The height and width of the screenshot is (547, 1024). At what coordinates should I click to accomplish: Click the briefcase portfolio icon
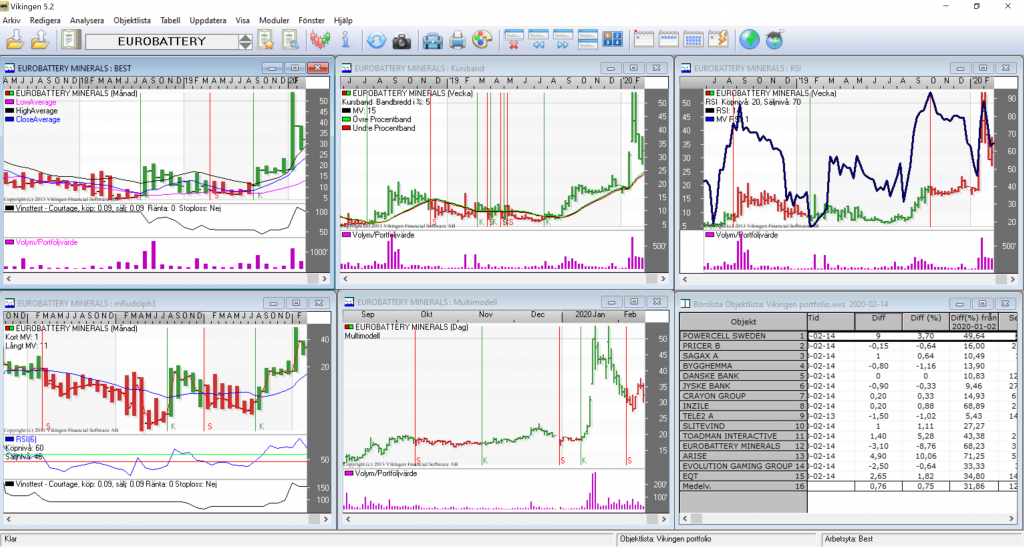tap(432, 41)
